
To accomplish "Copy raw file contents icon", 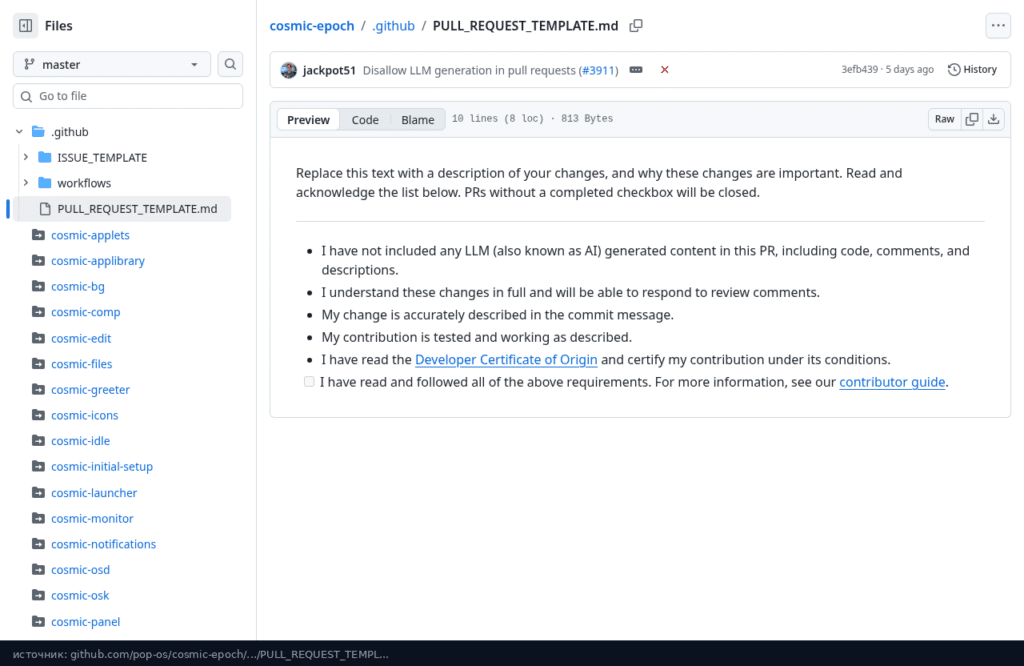I will pyautogui.click(x=972, y=119).
